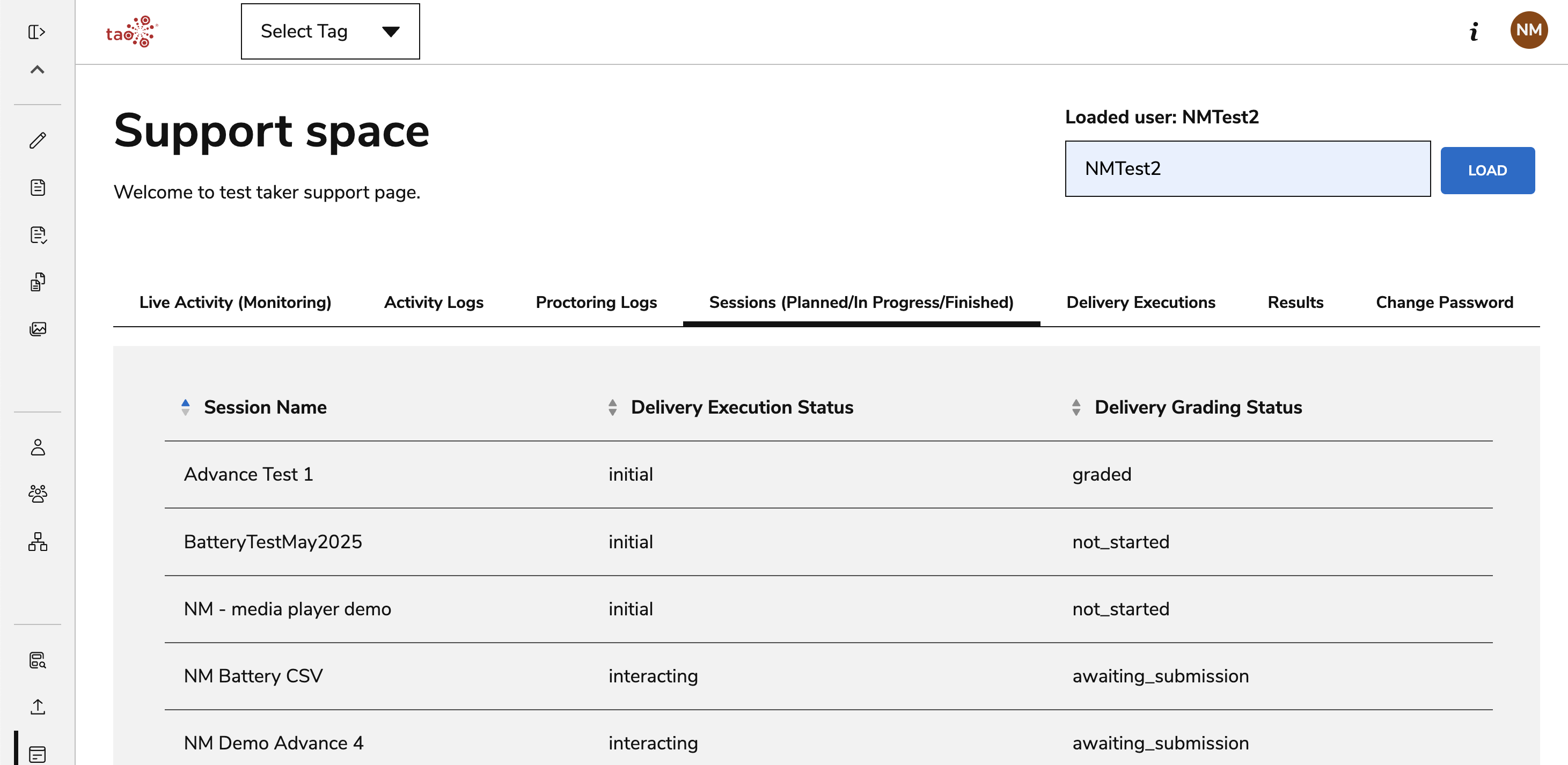
Task: Open the record search tool
Action: click(38, 660)
